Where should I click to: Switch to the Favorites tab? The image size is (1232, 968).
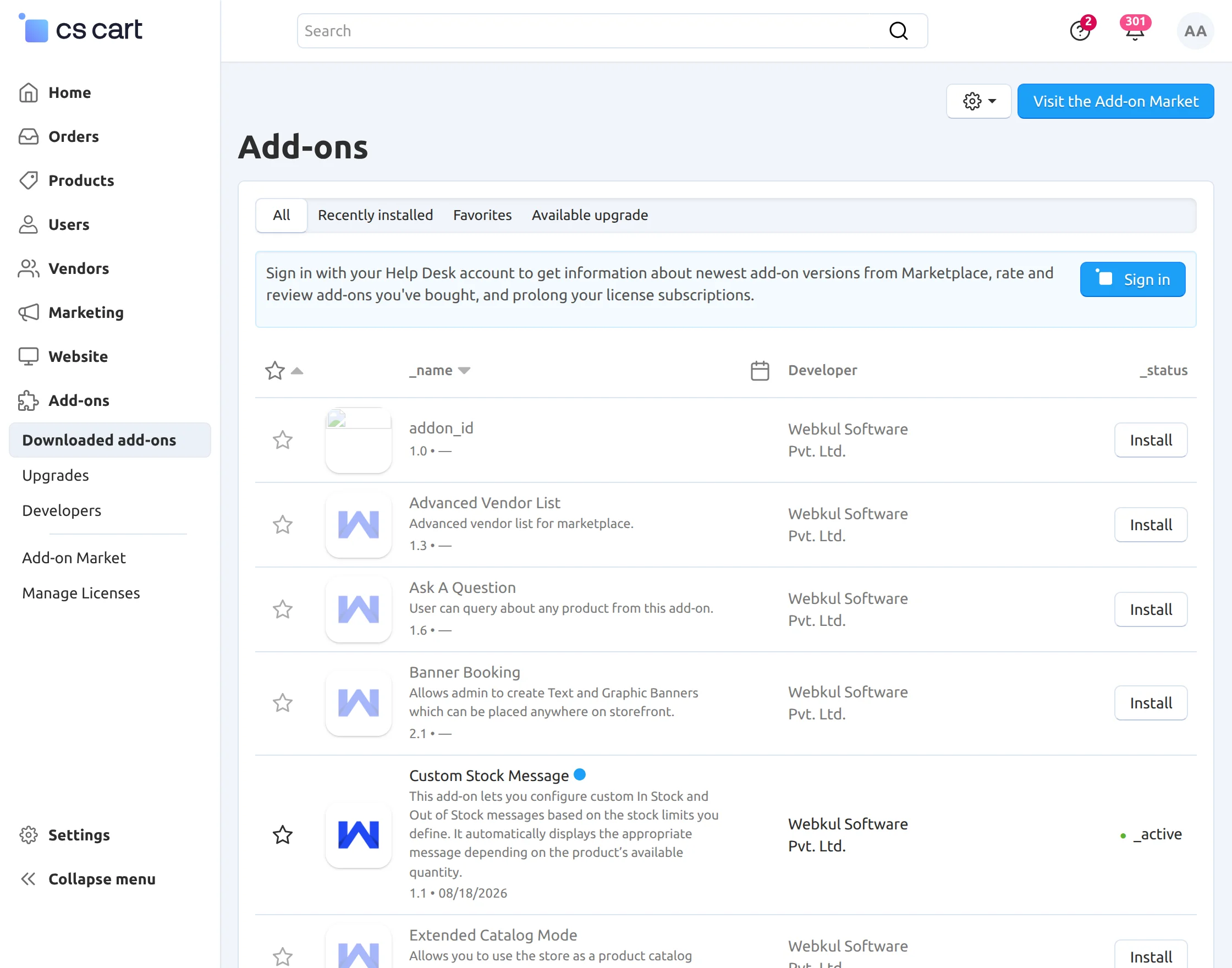tap(482, 216)
